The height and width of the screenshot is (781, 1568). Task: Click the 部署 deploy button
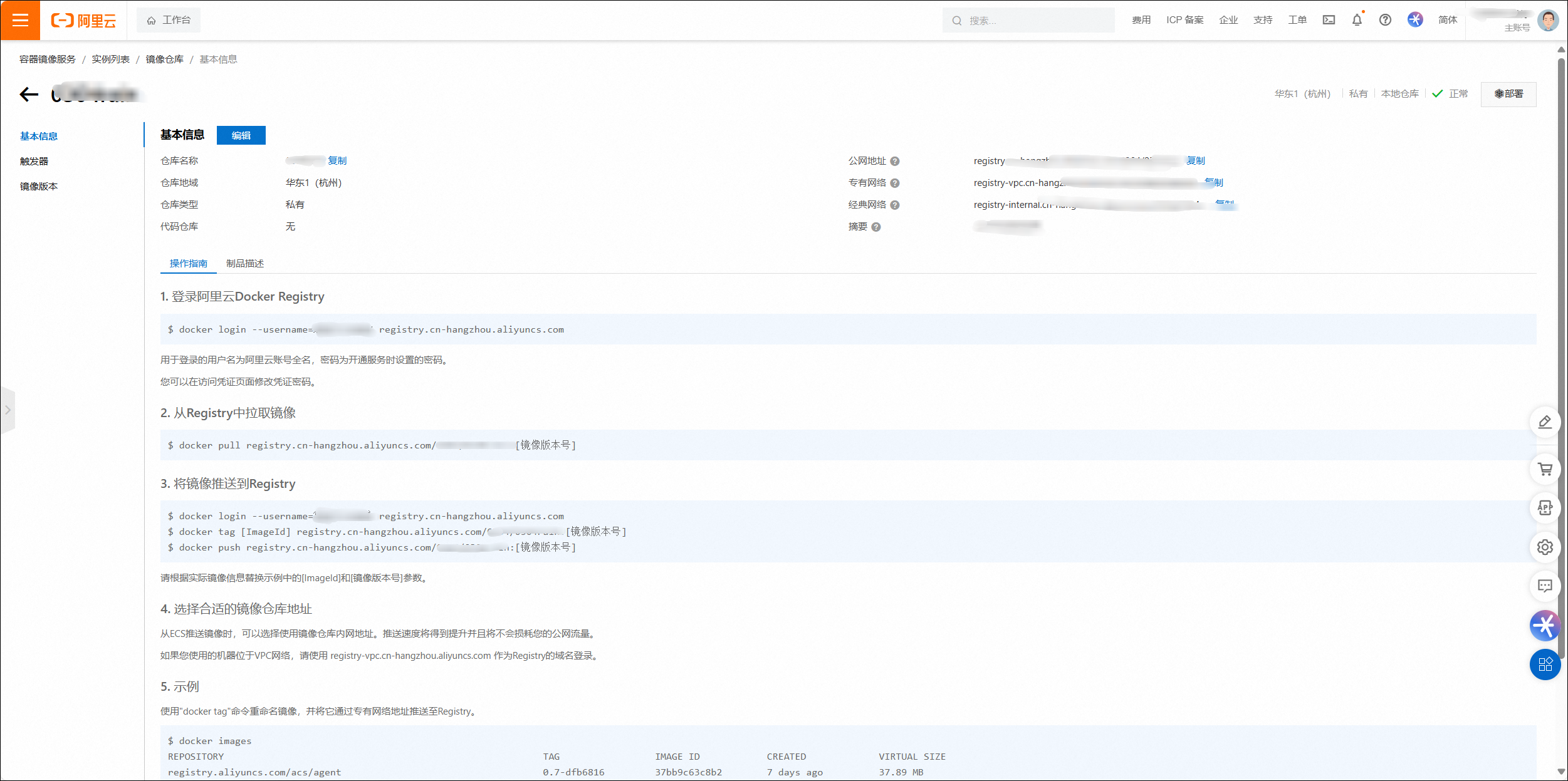click(x=1508, y=94)
